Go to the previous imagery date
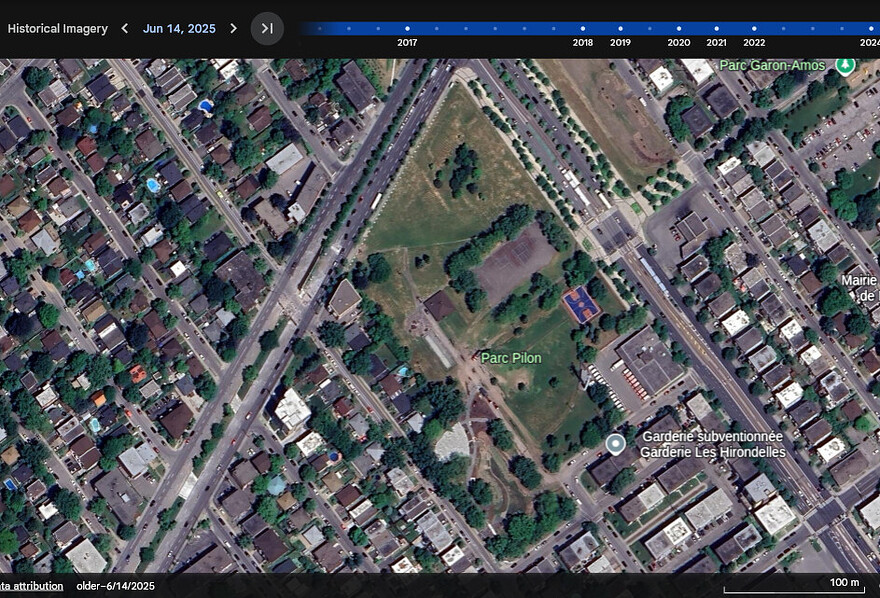This screenshot has height=598, width=880. pos(125,29)
